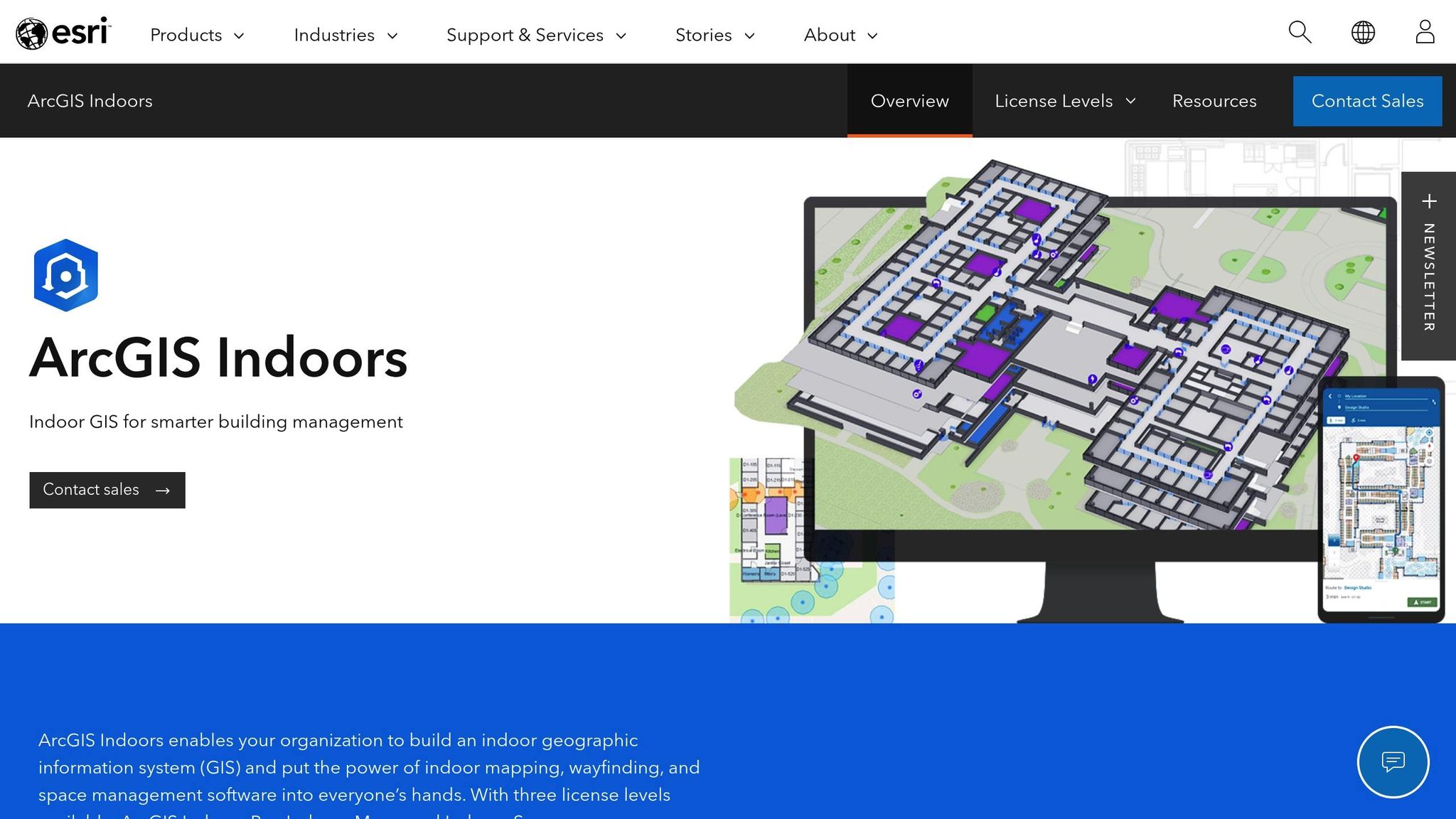Click the plus icon on the Newsletter panel
Image resolution: width=1456 pixels, height=819 pixels.
pyautogui.click(x=1429, y=201)
